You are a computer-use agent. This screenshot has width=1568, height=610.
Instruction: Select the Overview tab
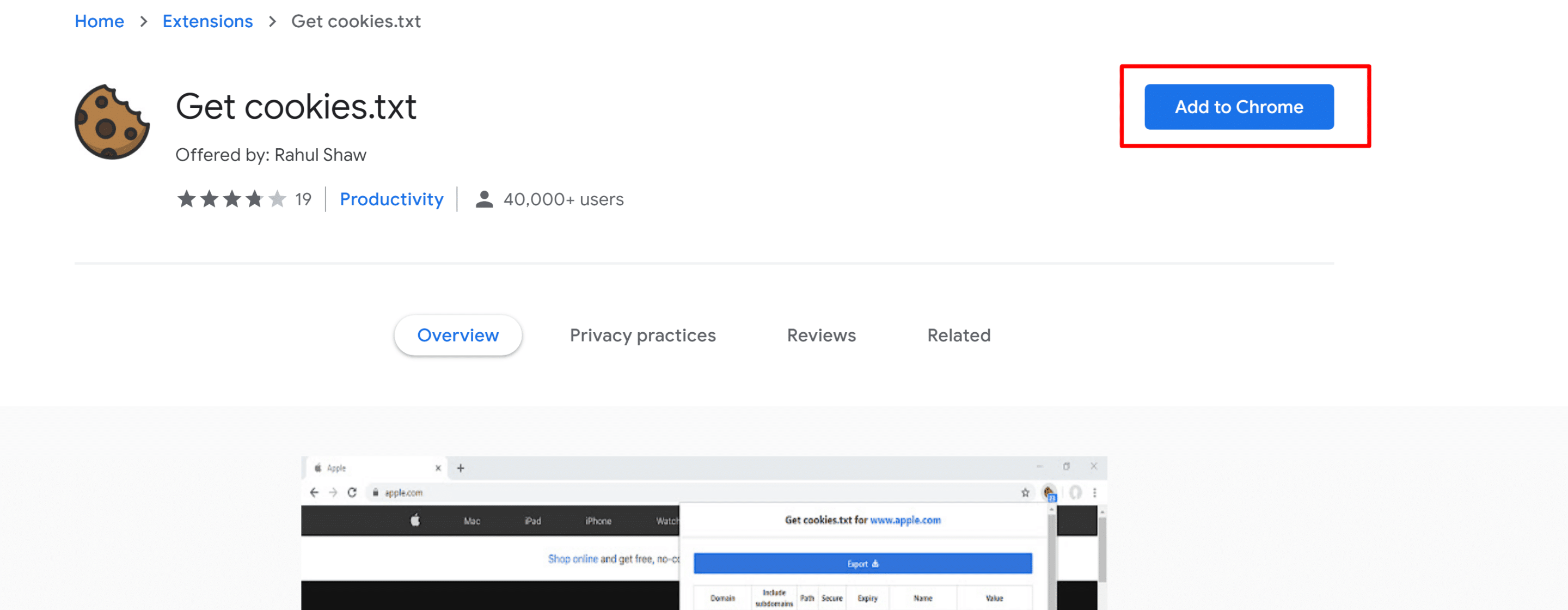click(458, 335)
